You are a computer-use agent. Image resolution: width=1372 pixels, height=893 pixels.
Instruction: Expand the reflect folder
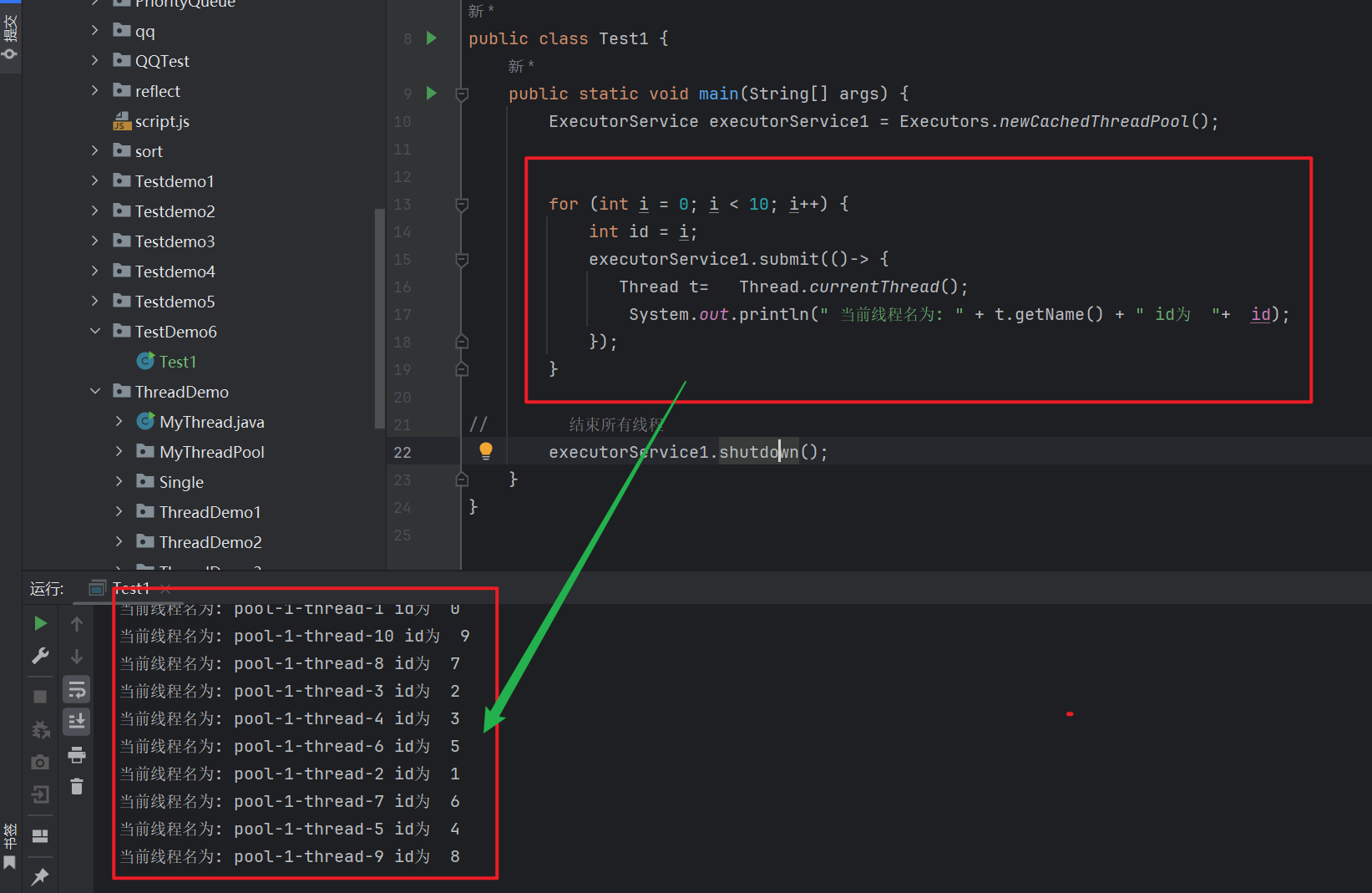click(95, 91)
